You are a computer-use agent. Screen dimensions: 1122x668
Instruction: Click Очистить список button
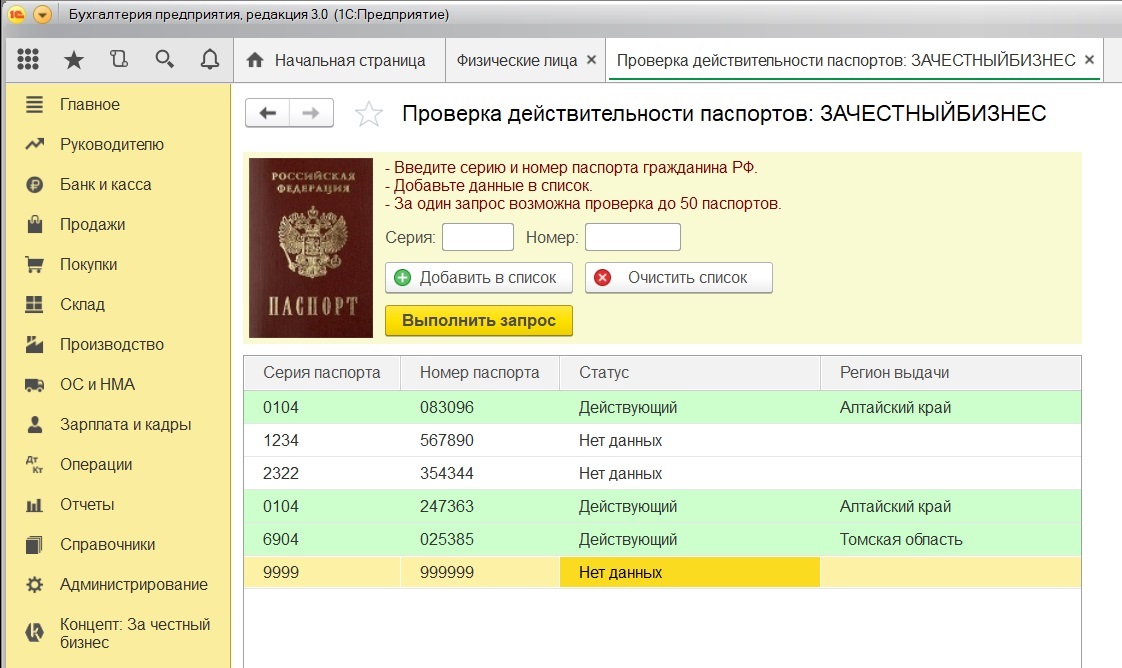678,277
